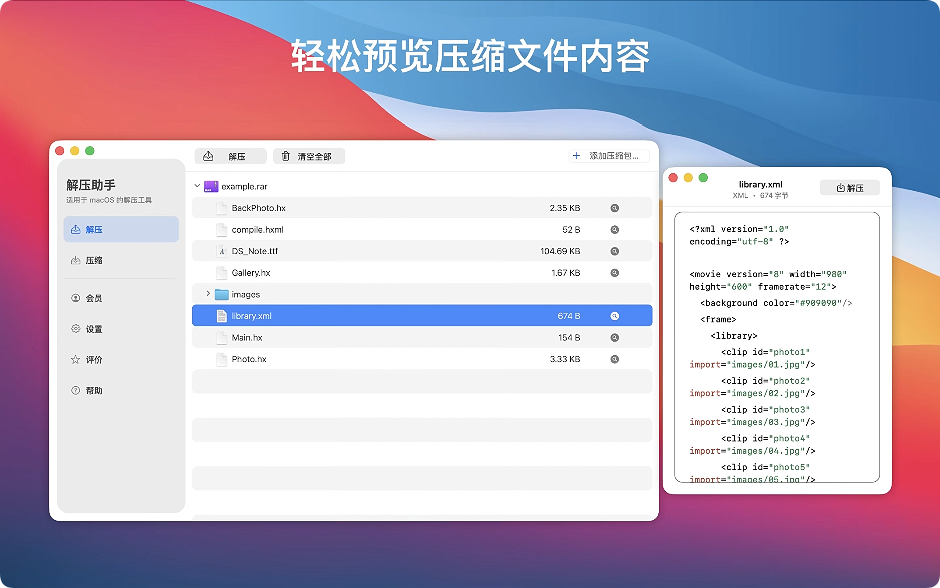This screenshot has height=588, width=940.
Task: Click the library.xml file icon
Action: point(221,316)
